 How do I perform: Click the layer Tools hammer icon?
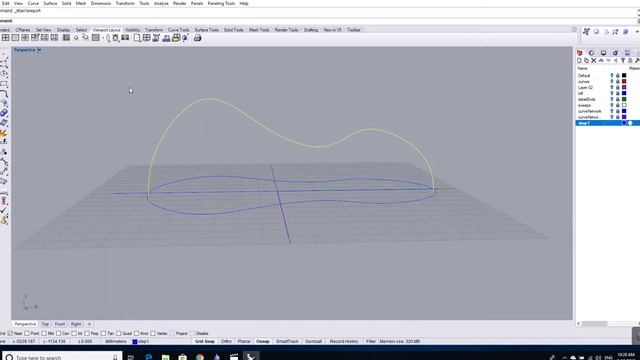pyautogui.click(x=637, y=60)
